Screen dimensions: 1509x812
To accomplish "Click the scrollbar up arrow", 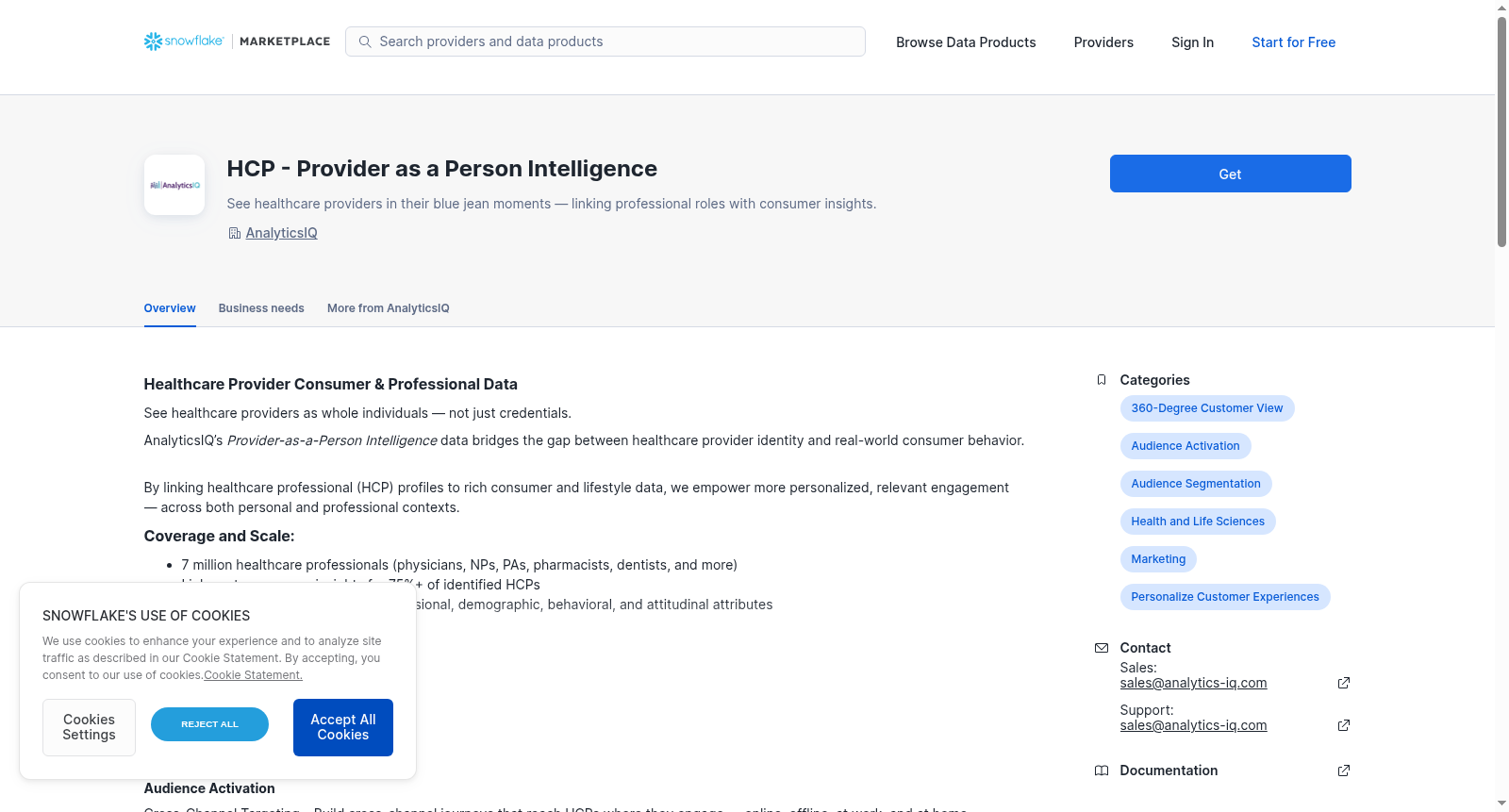I will click(1501, 8).
